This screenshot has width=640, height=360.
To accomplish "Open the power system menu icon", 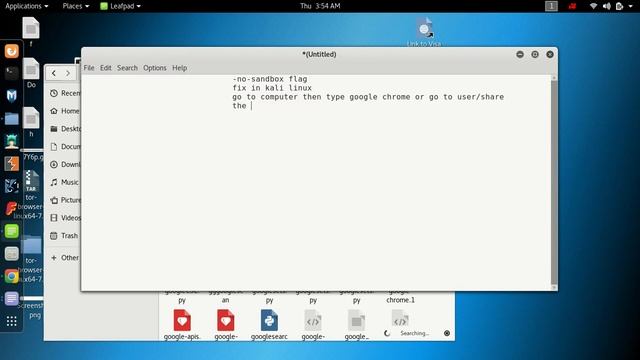I will point(620,6).
